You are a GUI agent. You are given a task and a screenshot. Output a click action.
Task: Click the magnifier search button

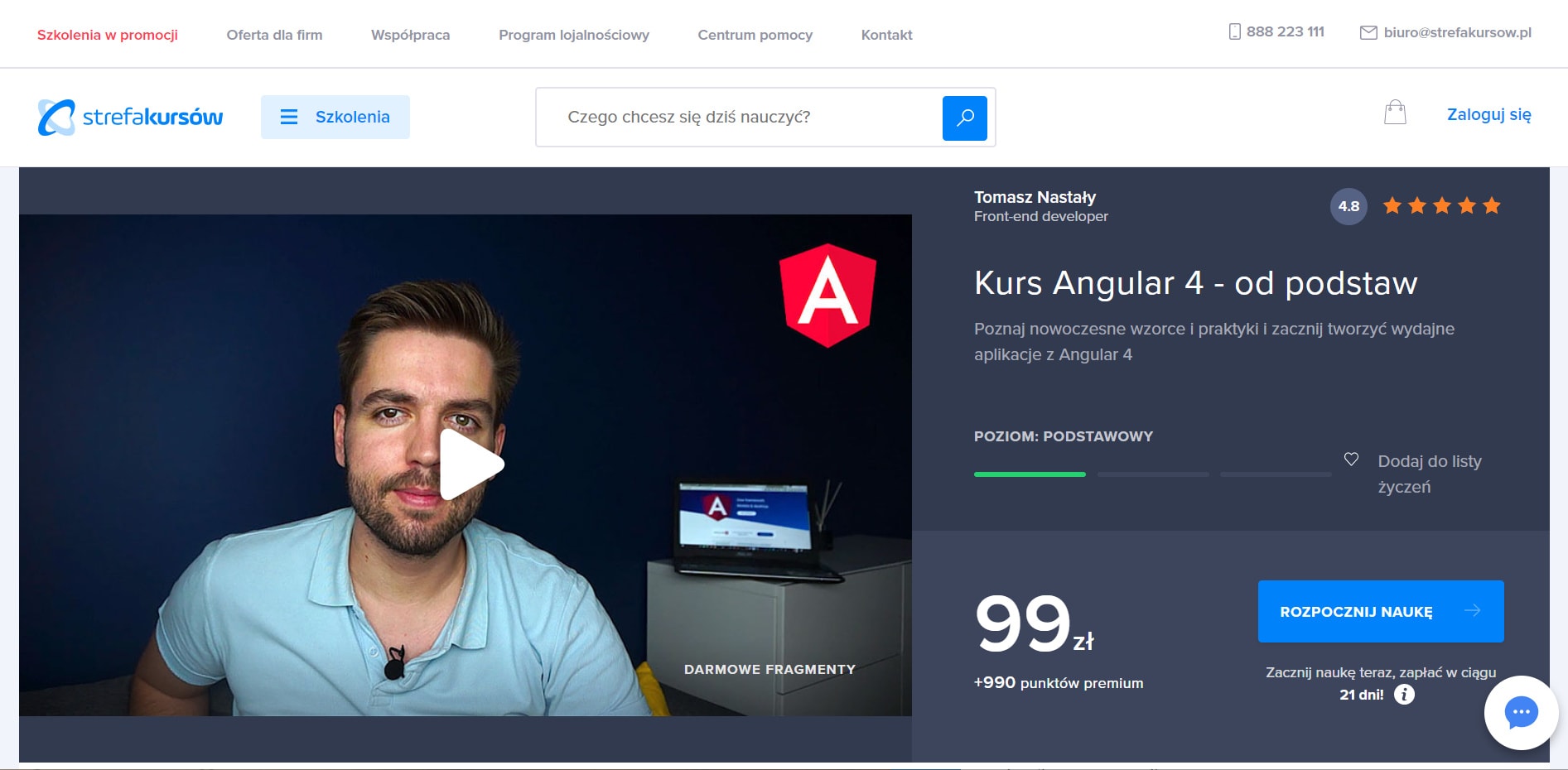pos(964,118)
